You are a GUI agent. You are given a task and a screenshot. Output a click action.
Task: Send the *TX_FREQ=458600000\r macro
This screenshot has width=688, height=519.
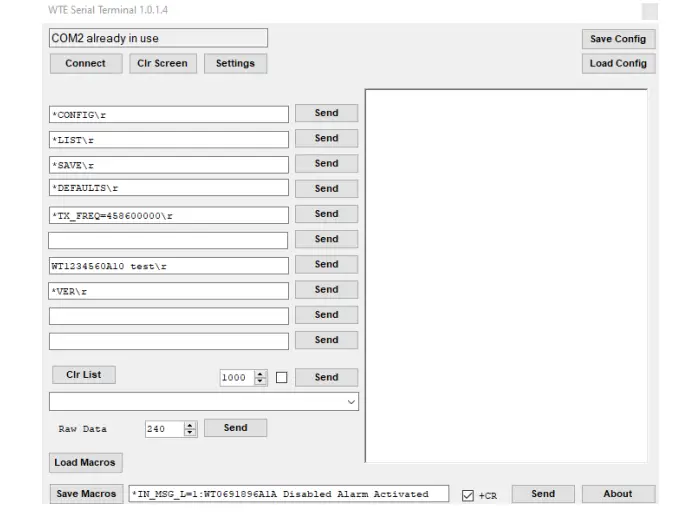[326, 214]
